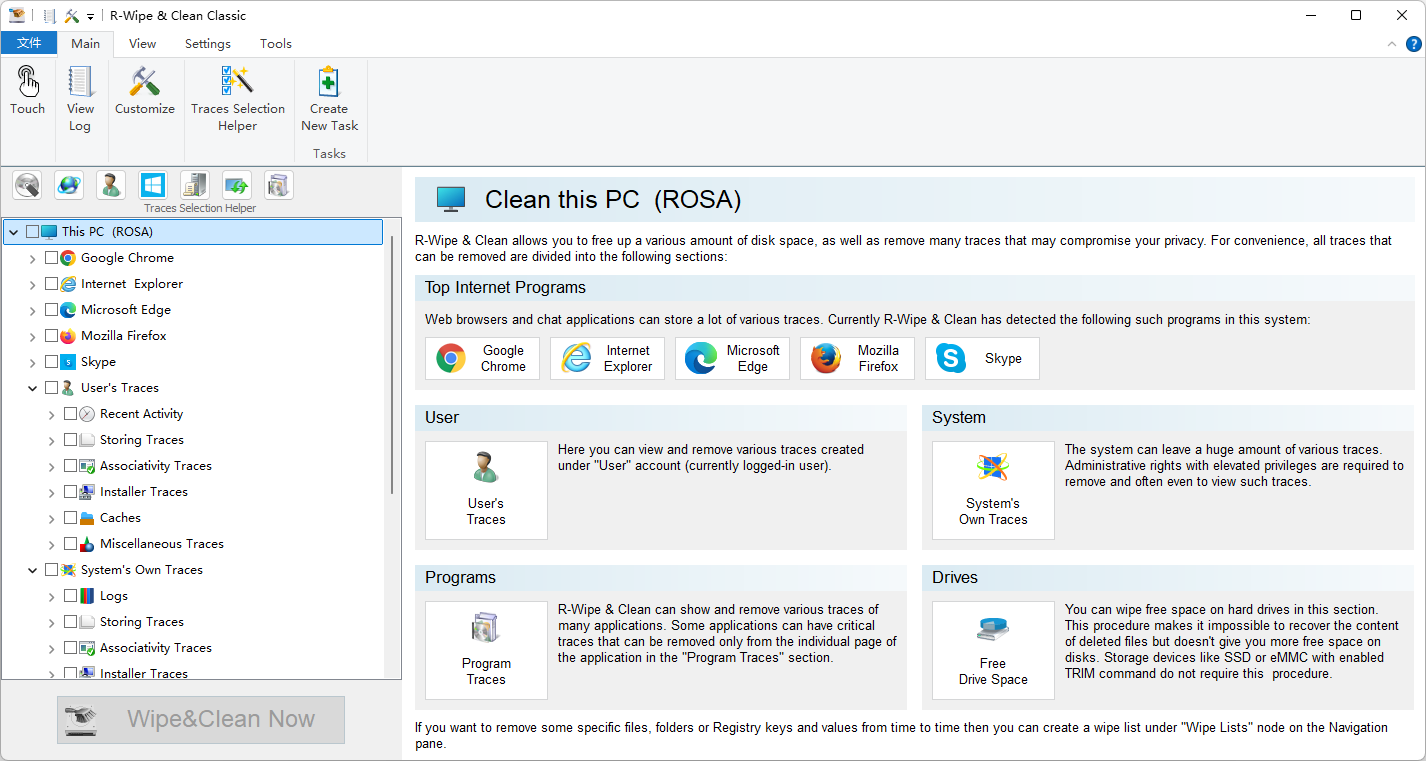This screenshot has width=1426, height=761.
Task: Tick the User's Traces checkbox
Action: pos(51,388)
